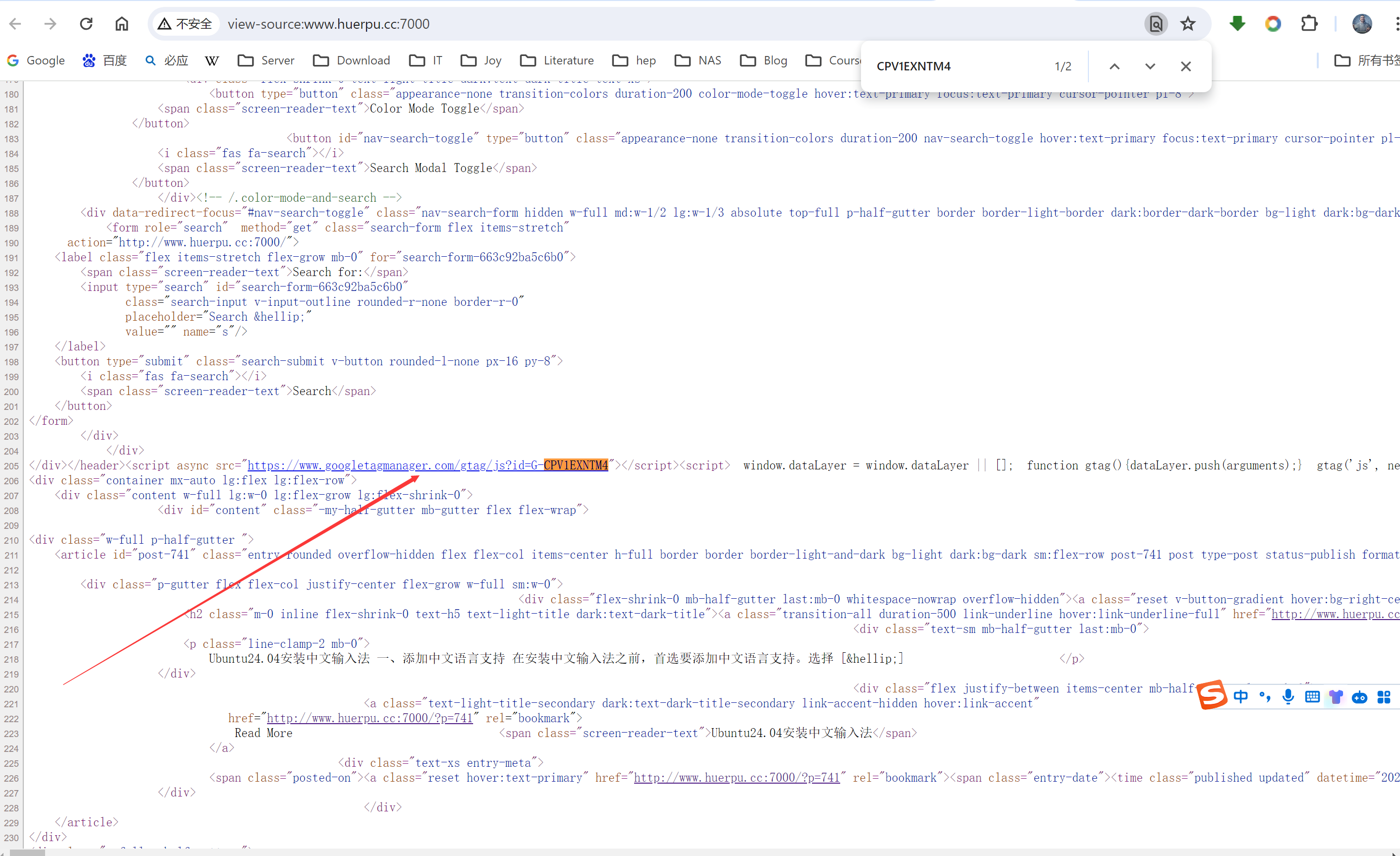Open the multicolor ring extension icon

pos(1273,24)
